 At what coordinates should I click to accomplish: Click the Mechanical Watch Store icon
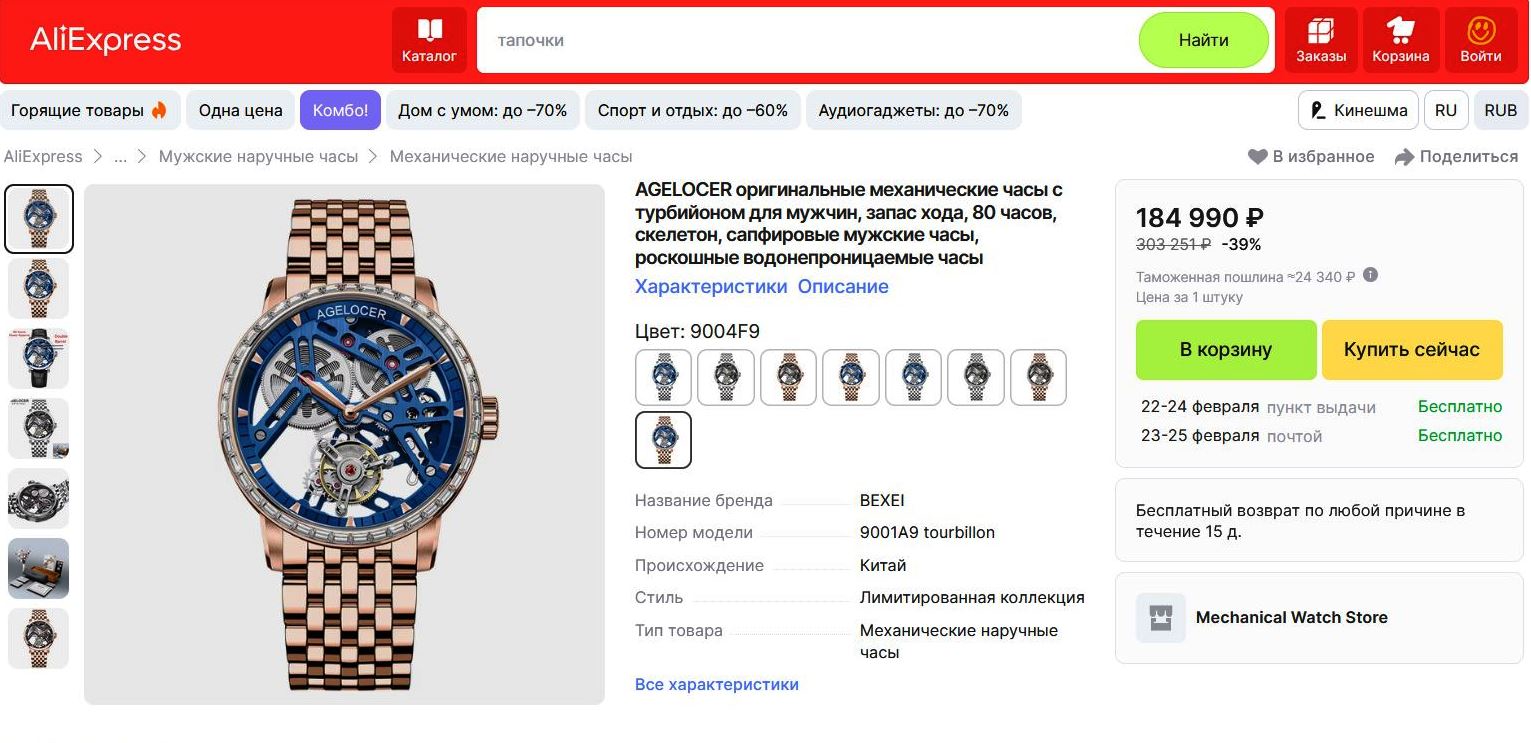[x=1161, y=618]
